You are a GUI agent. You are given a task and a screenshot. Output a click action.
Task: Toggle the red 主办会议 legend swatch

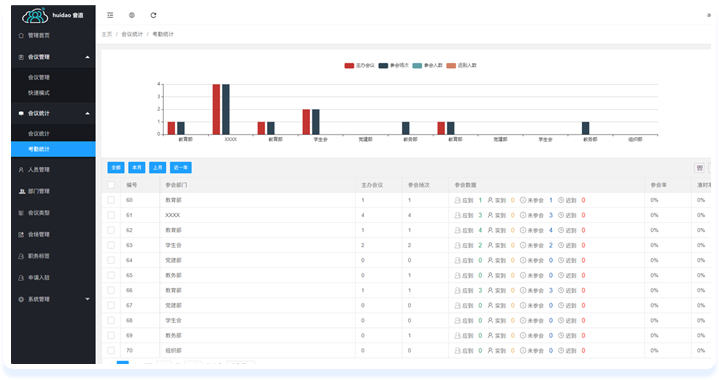point(349,66)
